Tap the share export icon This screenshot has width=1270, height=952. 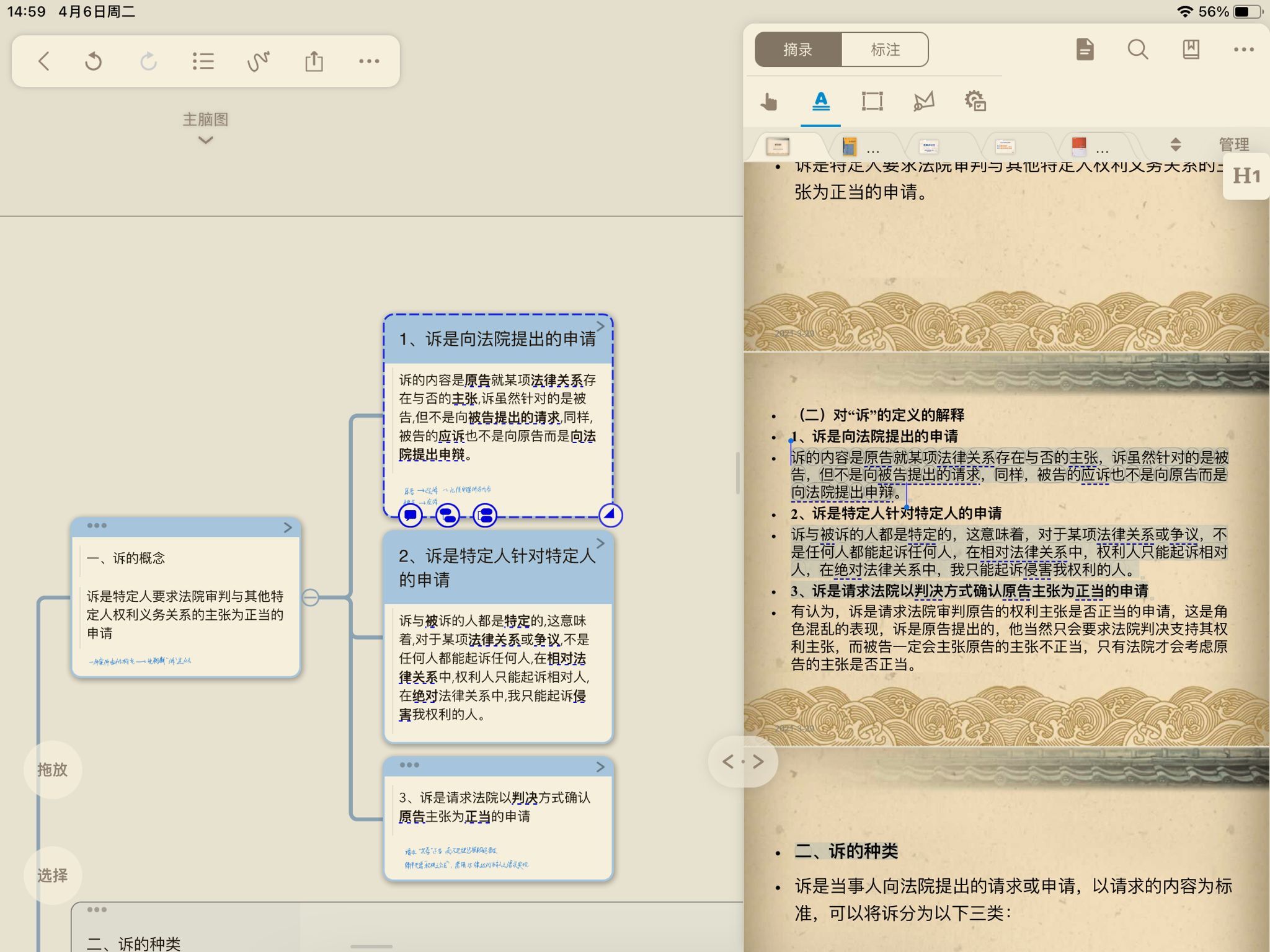point(314,61)
